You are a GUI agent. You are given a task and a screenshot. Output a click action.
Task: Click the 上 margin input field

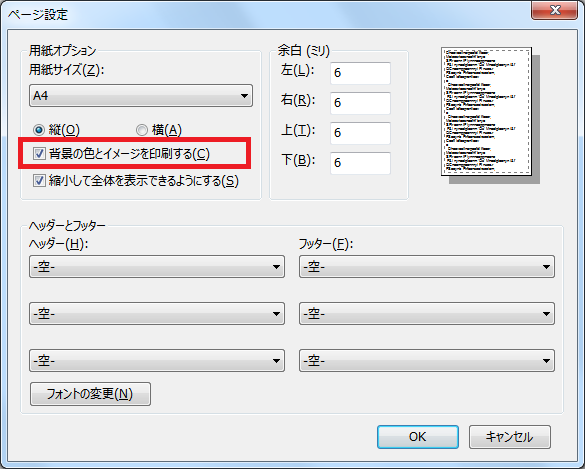pos(360,132)
